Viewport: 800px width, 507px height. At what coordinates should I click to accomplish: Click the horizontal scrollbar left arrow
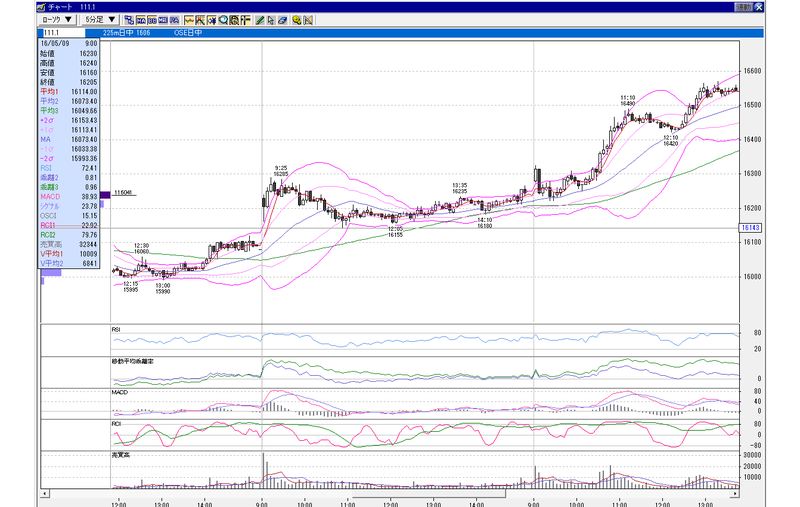point(45,493)
